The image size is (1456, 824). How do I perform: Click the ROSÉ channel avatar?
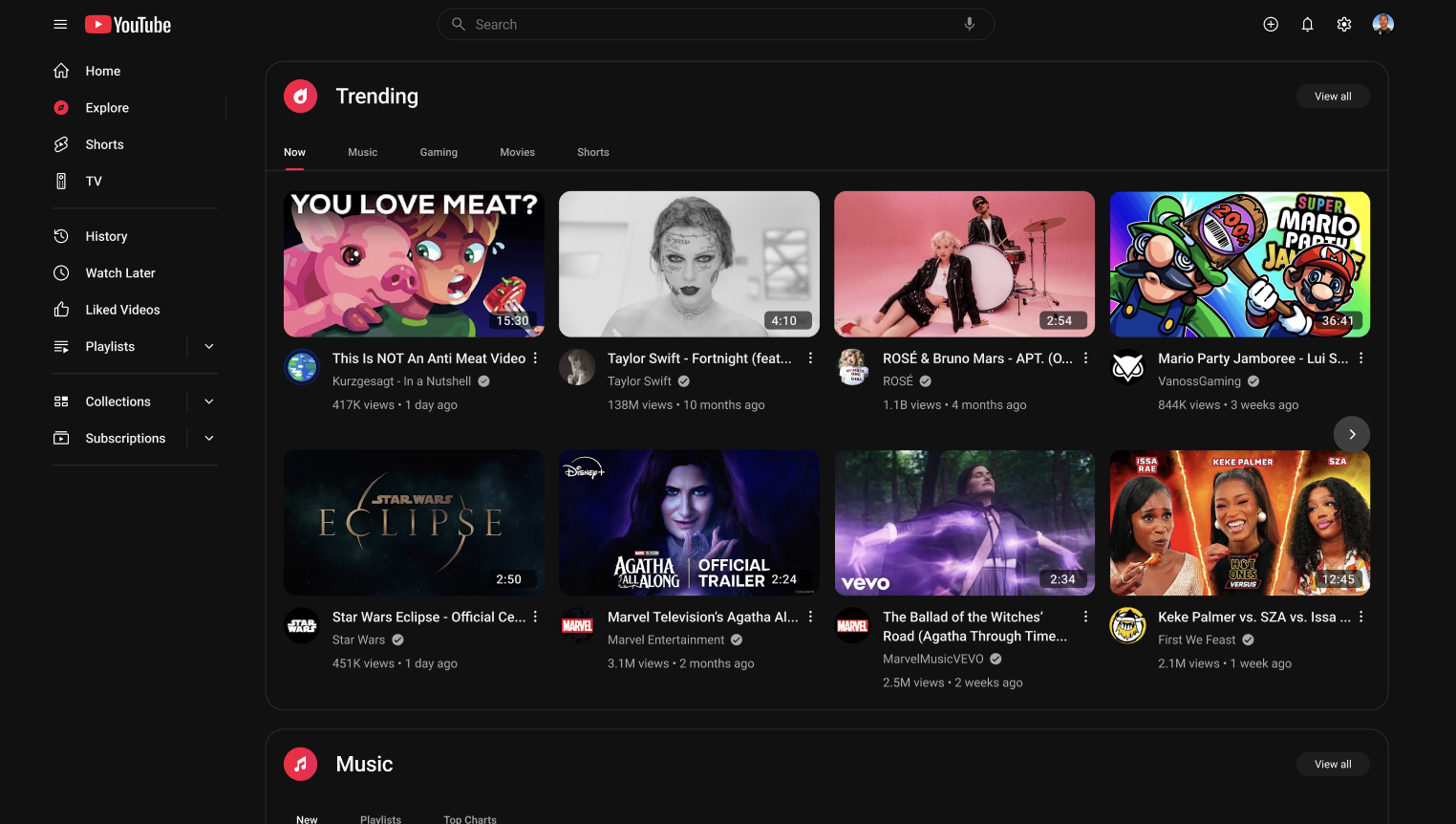point(852,367)
